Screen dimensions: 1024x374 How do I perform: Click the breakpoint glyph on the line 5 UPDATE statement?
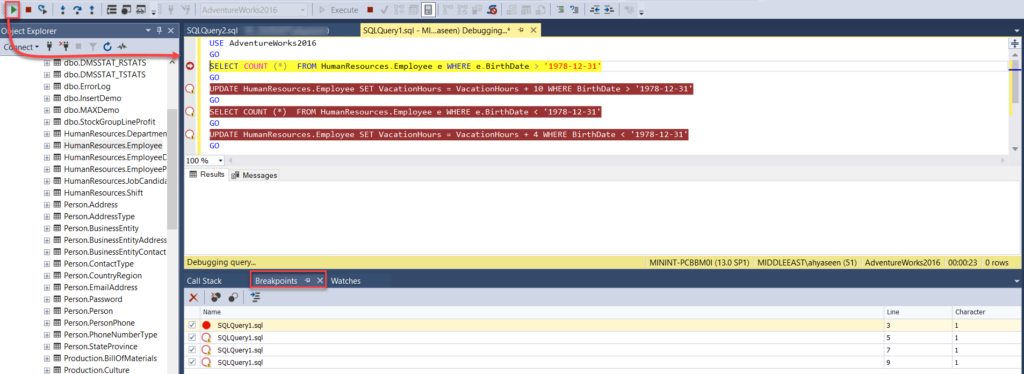click(191, 89)
